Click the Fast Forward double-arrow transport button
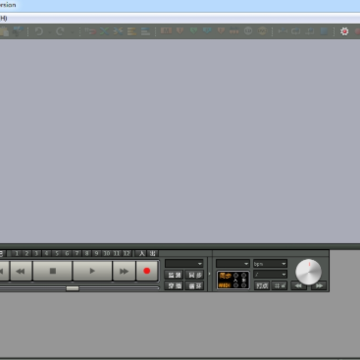The height and width of the screenshot is (360, 360). click(x=124, y=271)
